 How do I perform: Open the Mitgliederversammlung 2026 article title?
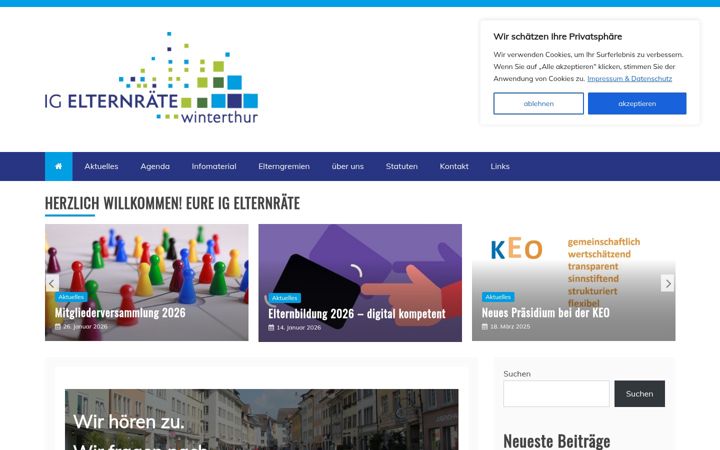120,313
